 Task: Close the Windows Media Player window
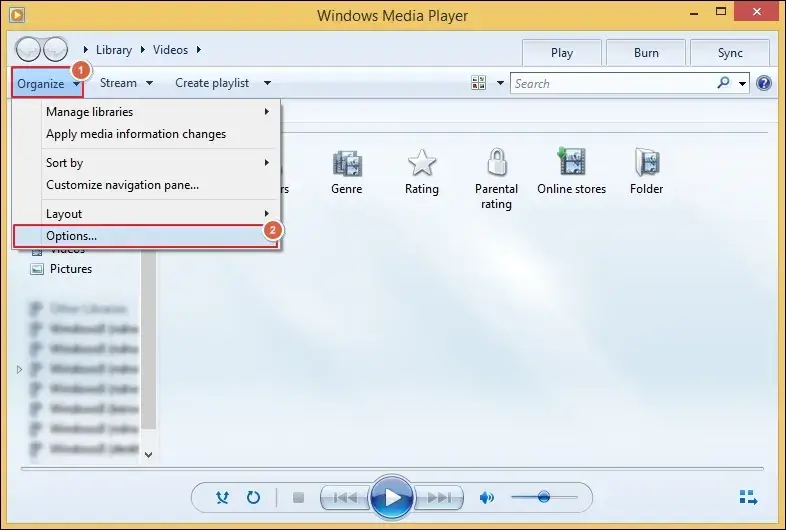tap(756, 12)
